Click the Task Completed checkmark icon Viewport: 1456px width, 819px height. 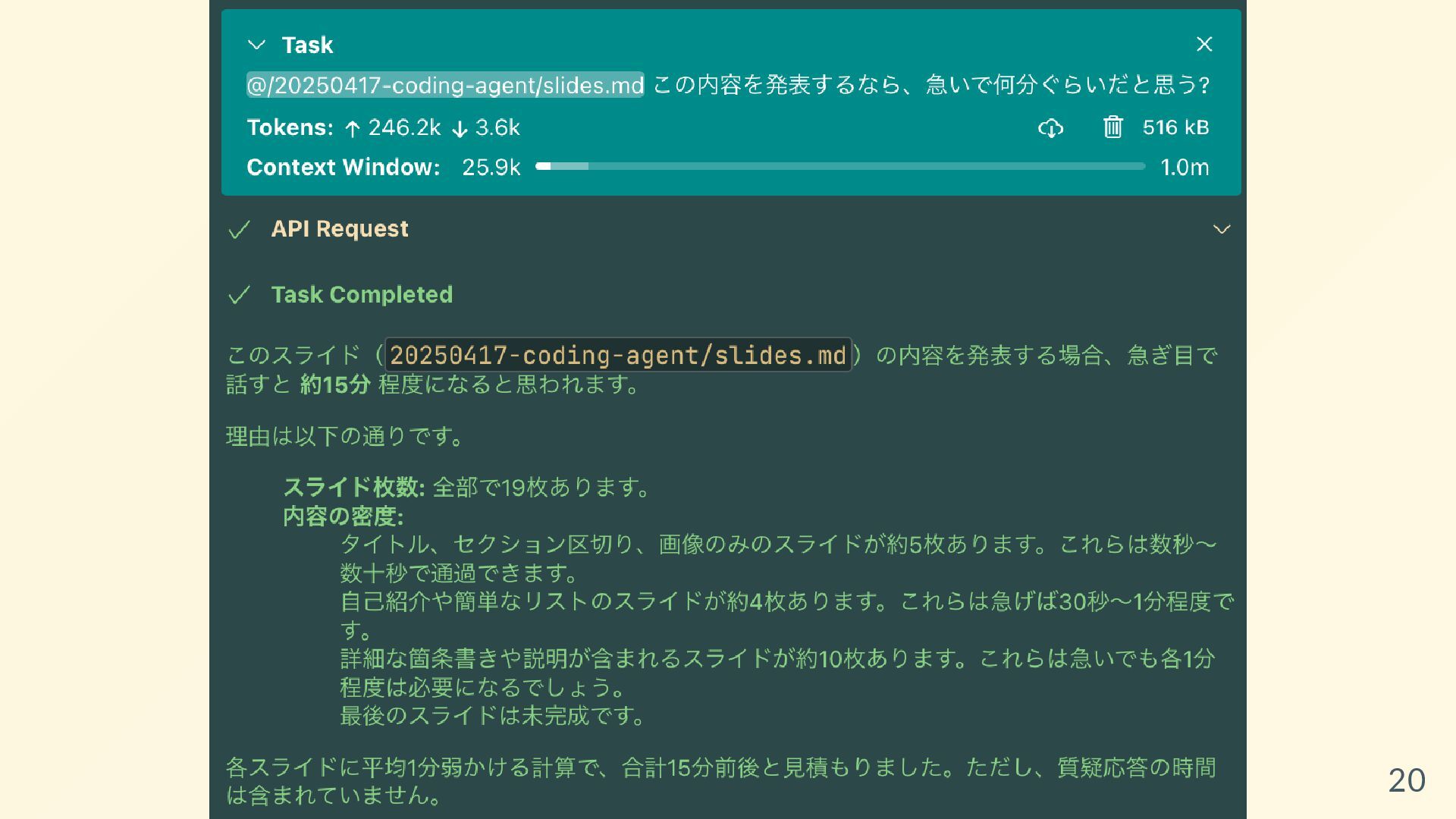click(240, 295)
